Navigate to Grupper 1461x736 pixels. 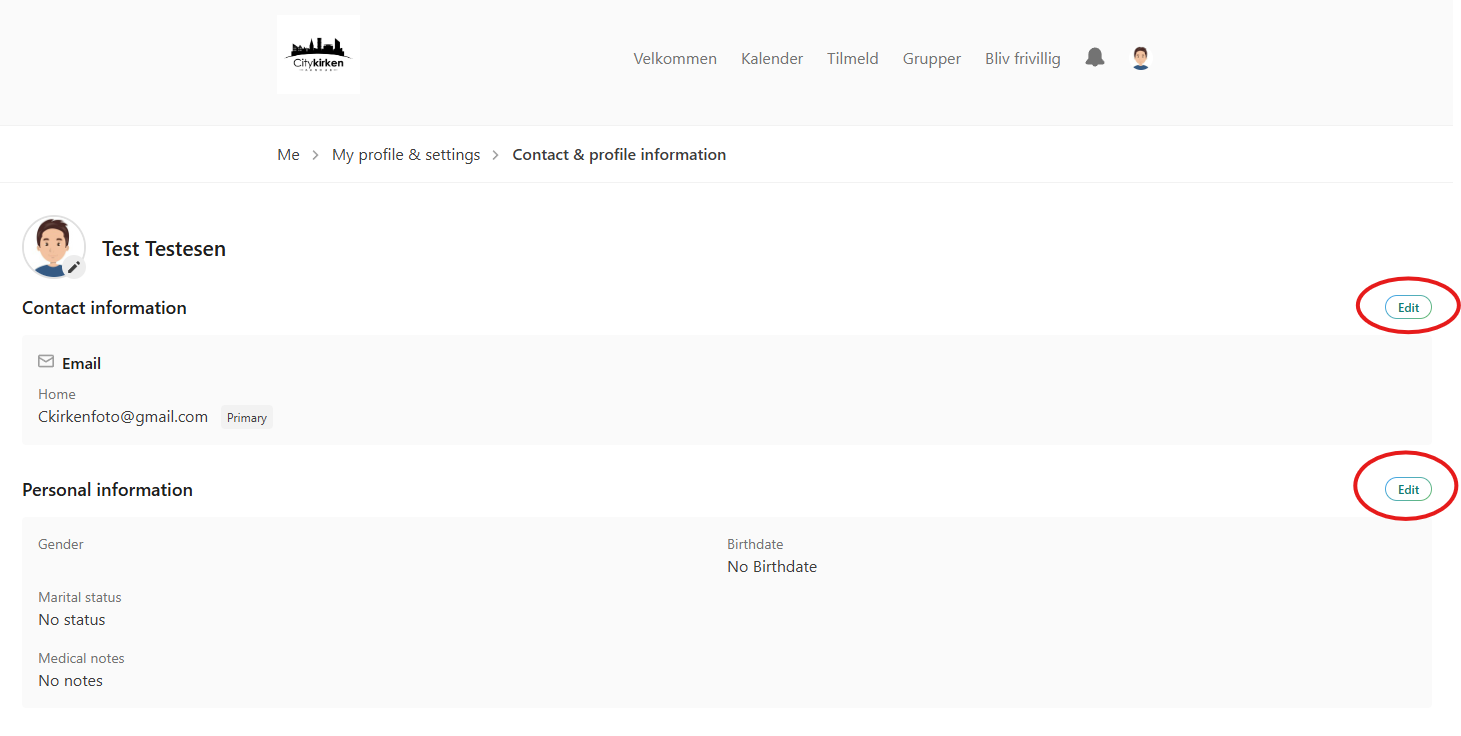[931, 59]
